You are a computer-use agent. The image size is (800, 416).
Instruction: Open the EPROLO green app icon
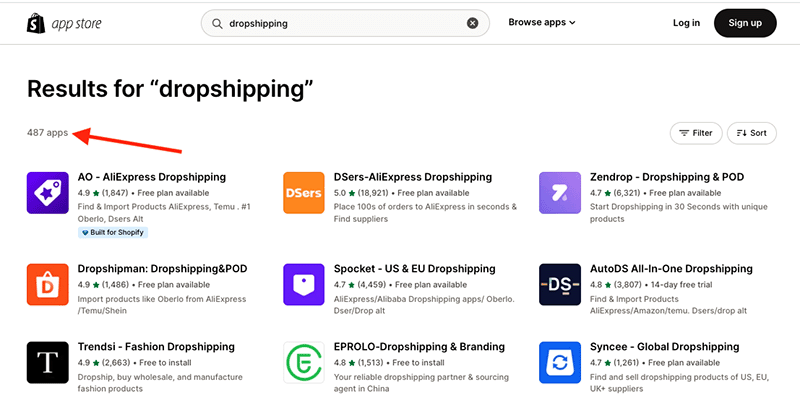[304, 362]
